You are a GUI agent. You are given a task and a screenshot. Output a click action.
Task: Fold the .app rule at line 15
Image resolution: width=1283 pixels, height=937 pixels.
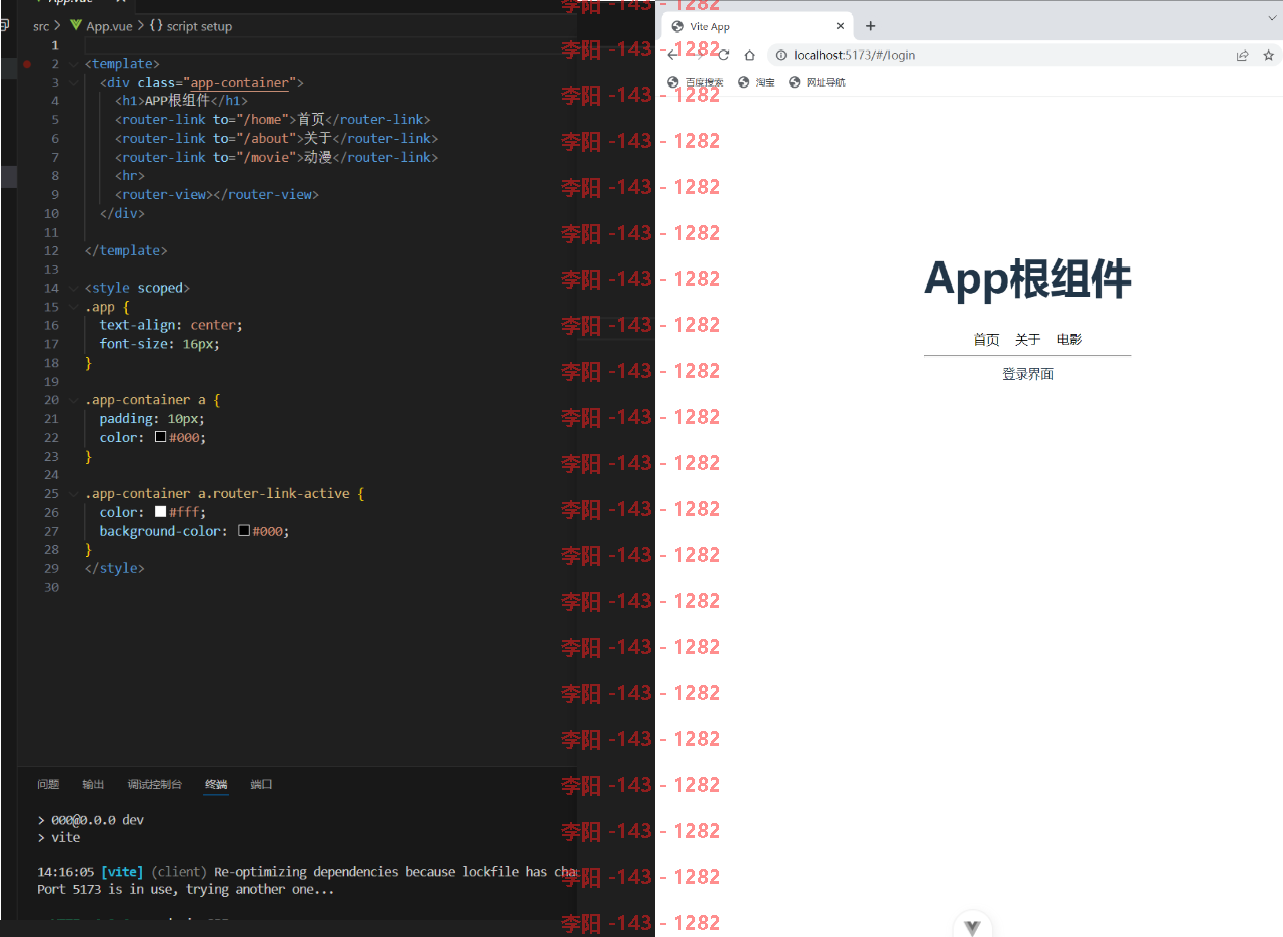[x=73, y=307]
